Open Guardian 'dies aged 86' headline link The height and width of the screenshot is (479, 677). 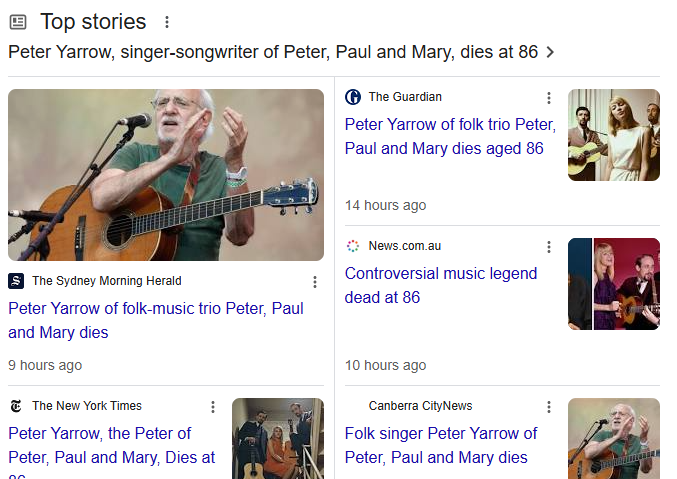(x=449, y=136)
